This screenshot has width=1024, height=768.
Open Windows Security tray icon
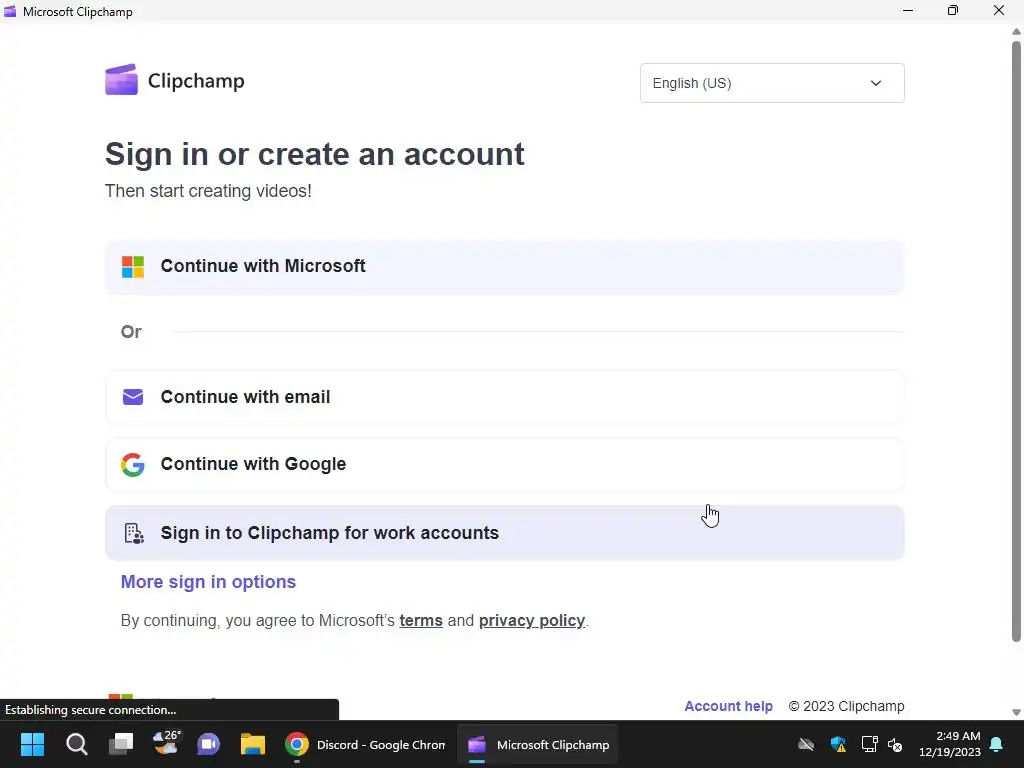point(838,744)
